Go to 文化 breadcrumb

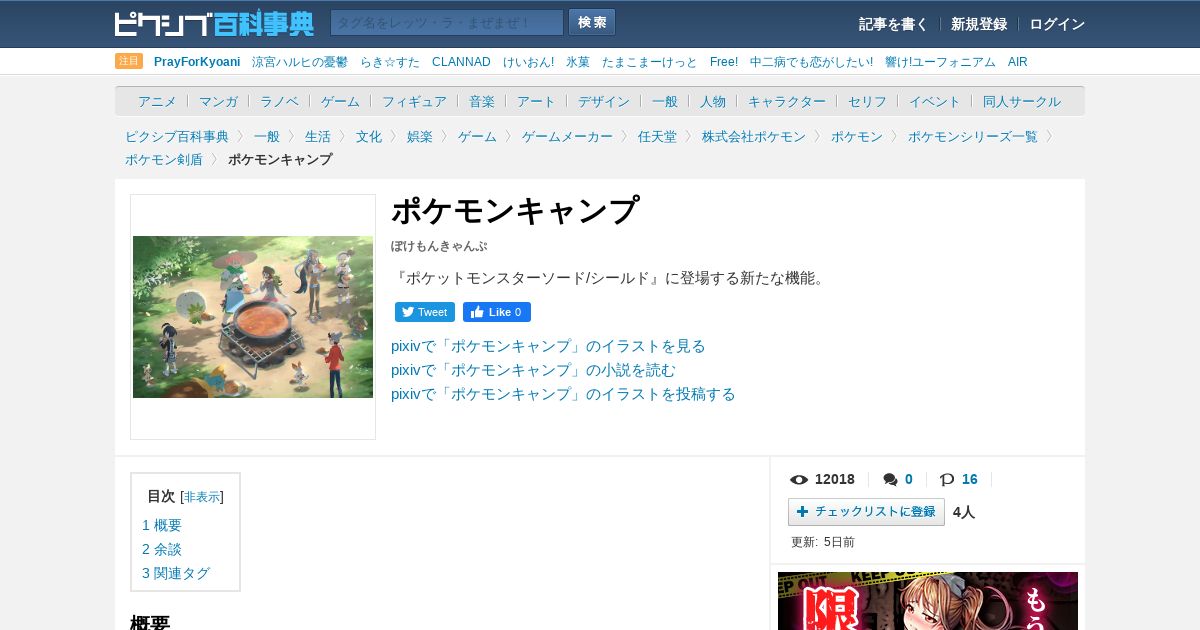click(x=369, y=136)
